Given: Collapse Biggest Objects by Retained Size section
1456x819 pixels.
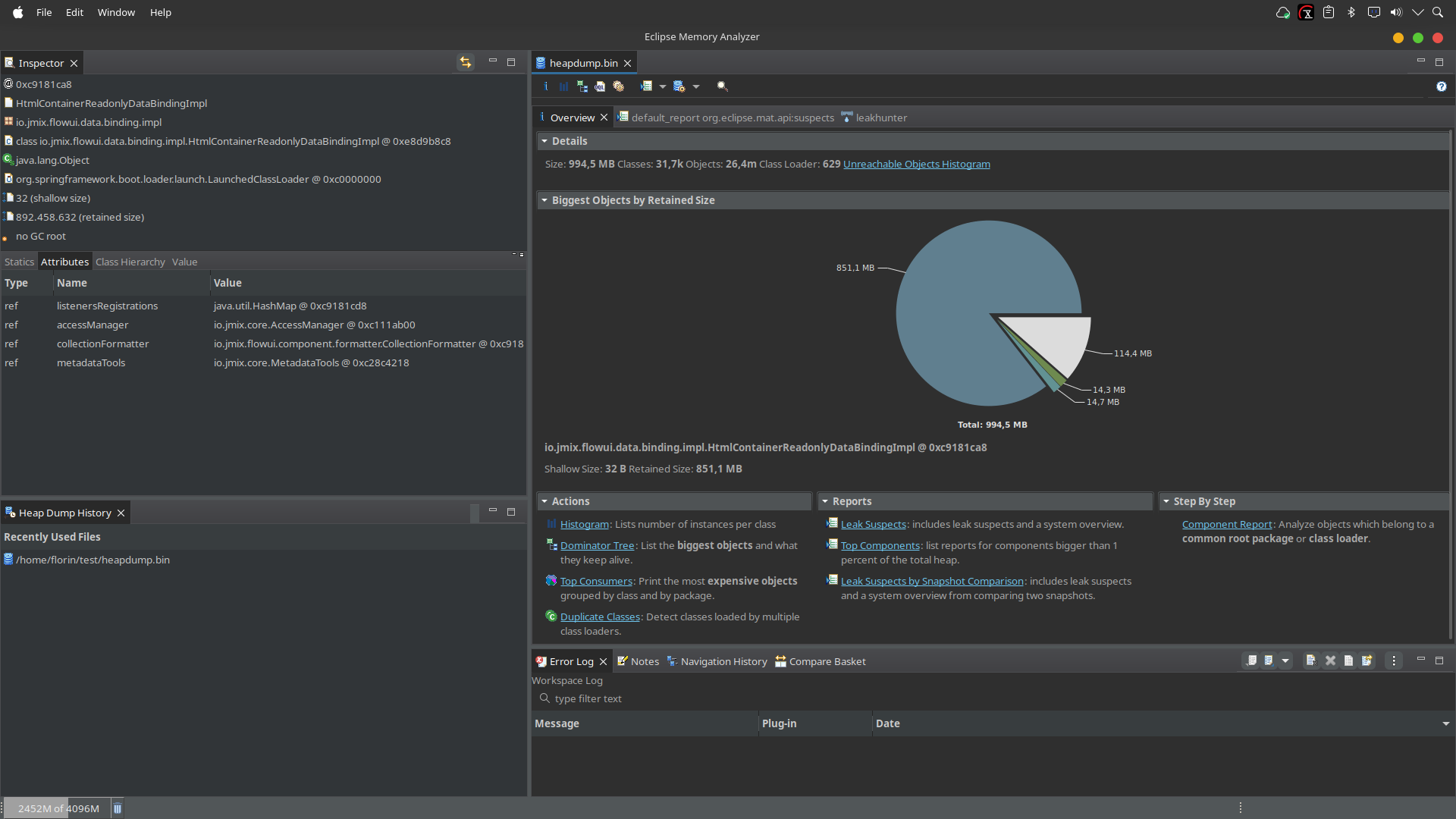Looking at the screenshot, I should (x=544, y=200).
